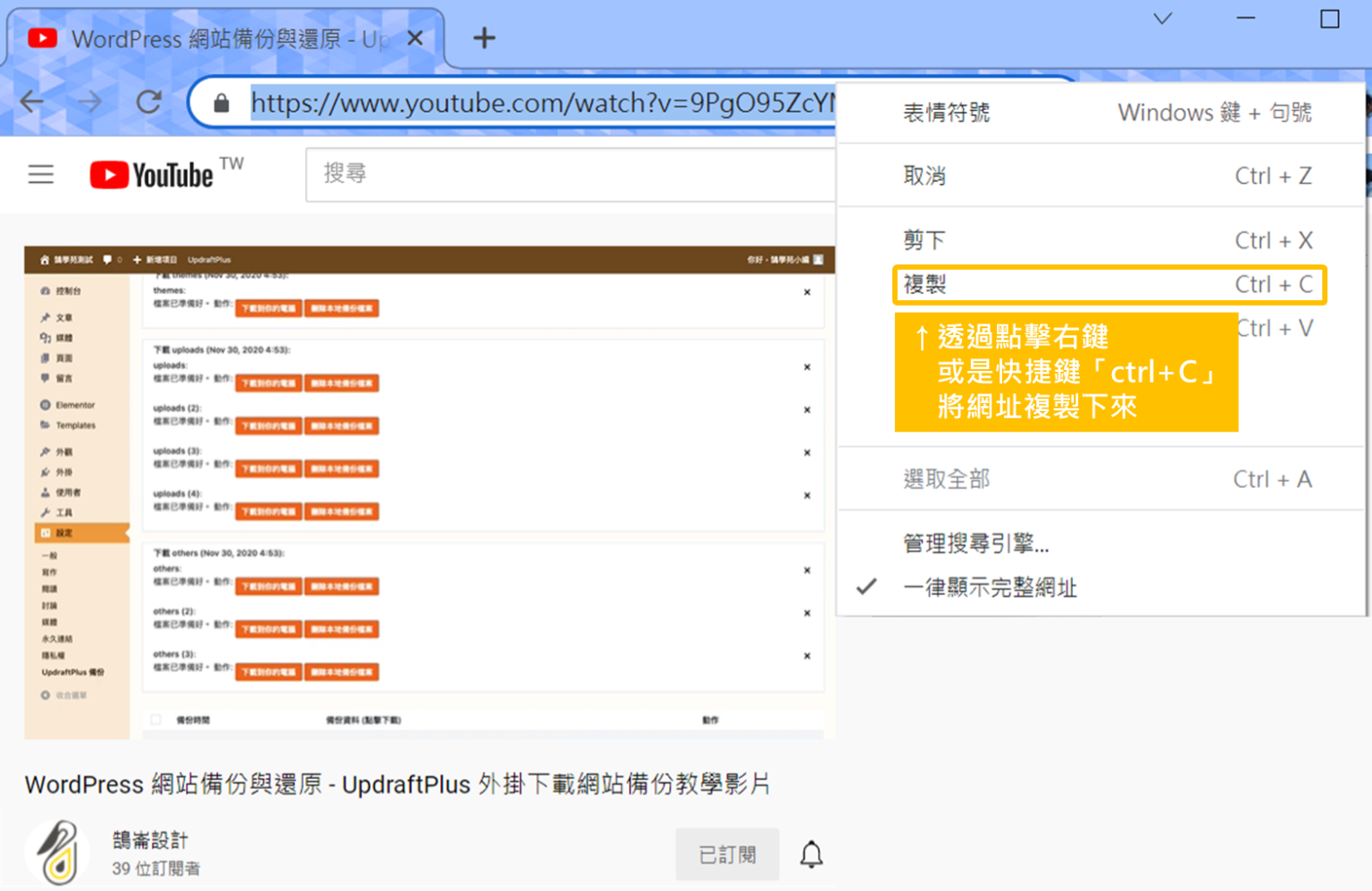1372x891 pixels.
Task: Open the YouTube hamburger menu
Action: 40,174
